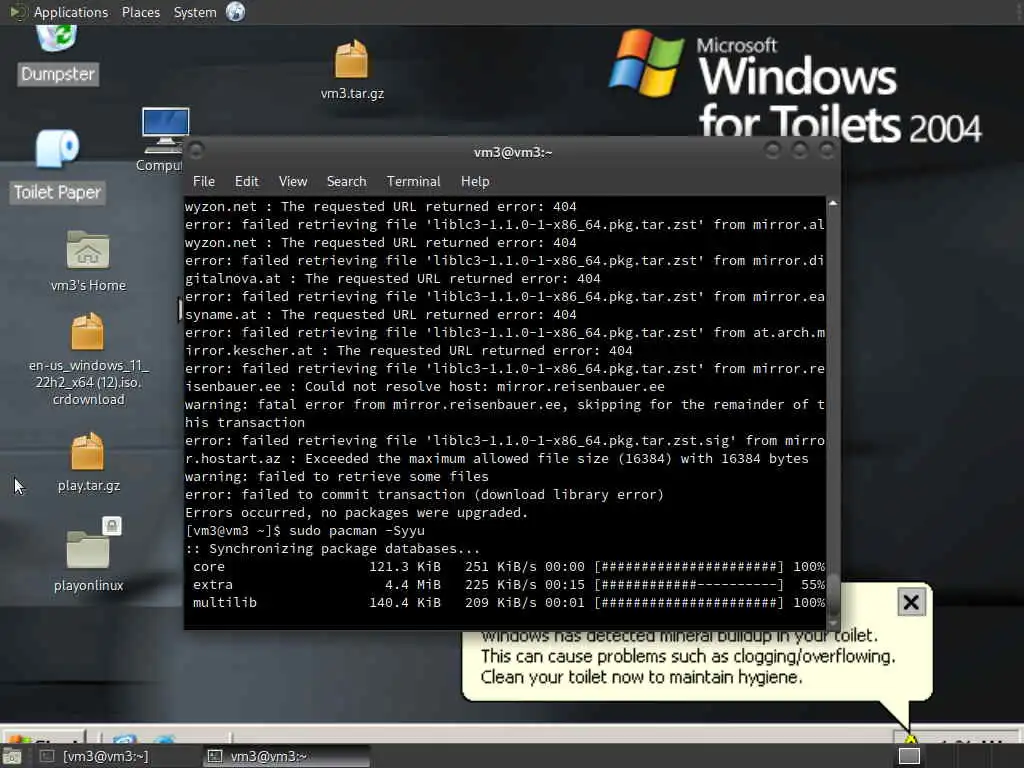Click 'Errors occurred, no packages were upgraded.' line
Screen dimensions: 1024x768
pyautogui.click(x=357, y=513)
